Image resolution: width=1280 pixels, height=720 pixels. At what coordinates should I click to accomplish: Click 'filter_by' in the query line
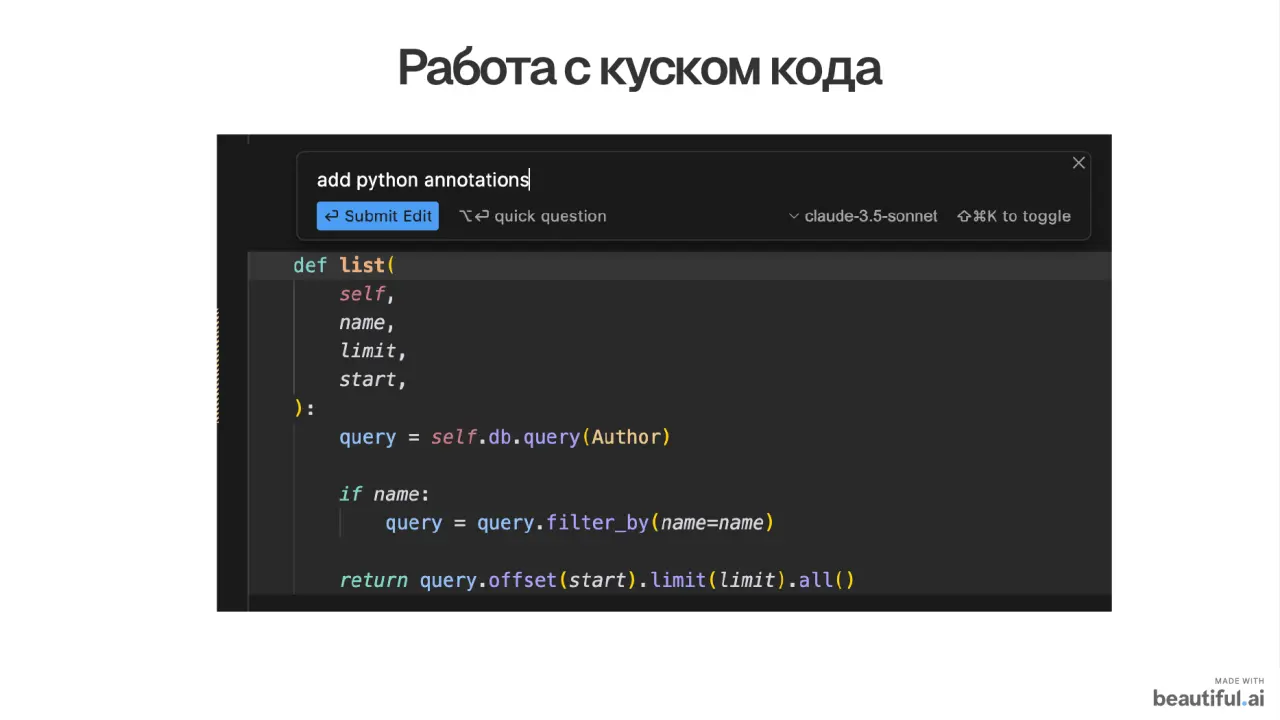(x=597, y=523)
